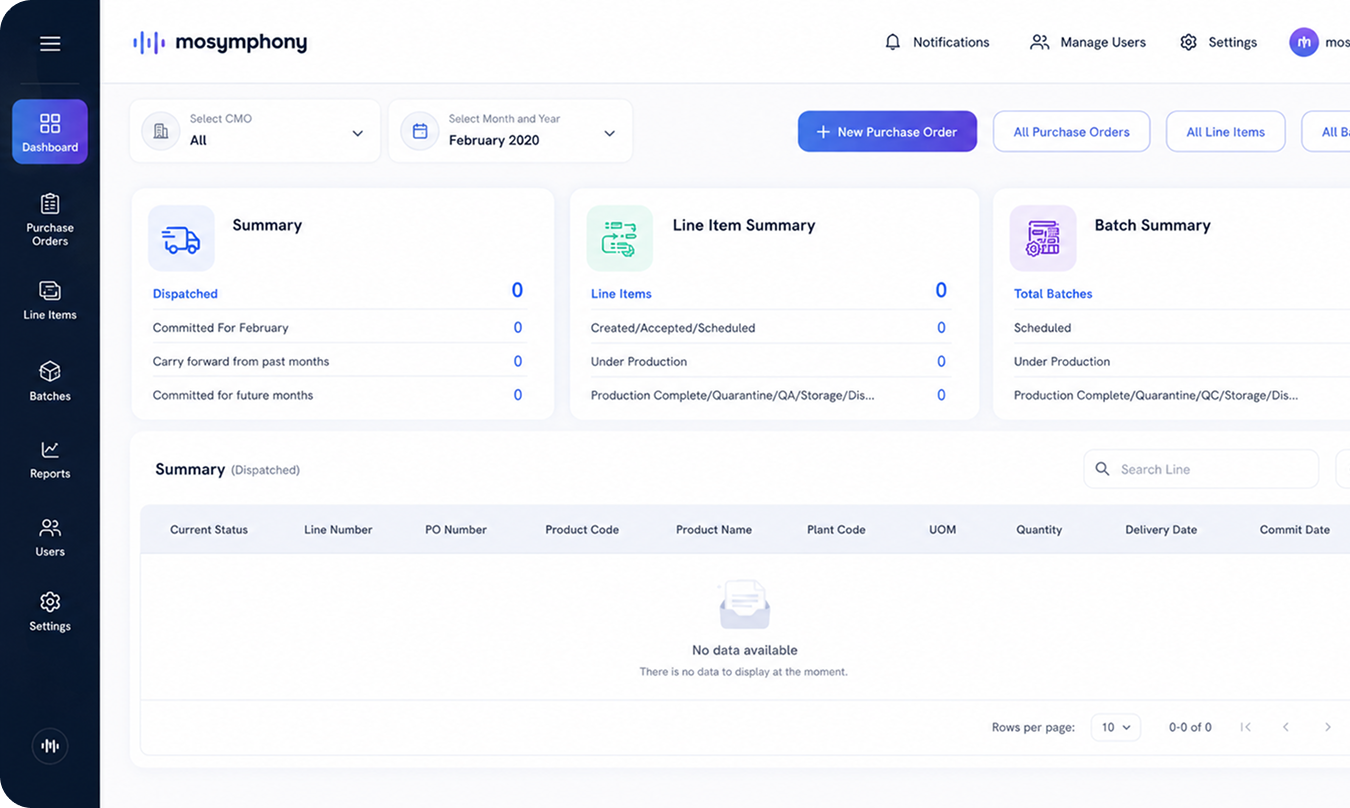Open the Select CMO dropdown
The width and height of the screenshot is (1350, 808).
tap(255, 131)
